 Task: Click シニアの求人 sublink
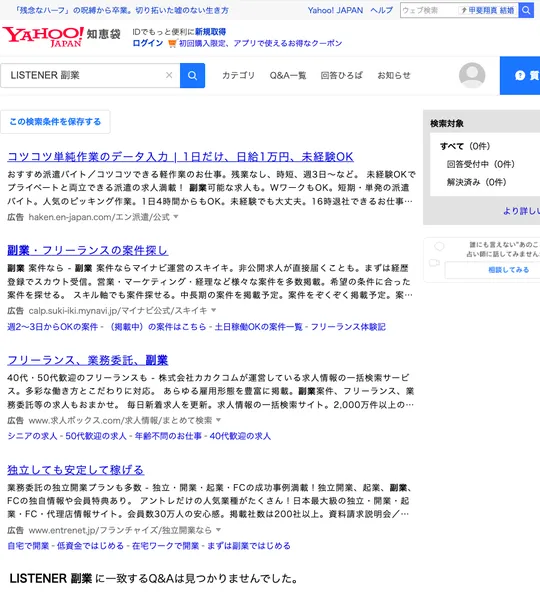point(32,436)
